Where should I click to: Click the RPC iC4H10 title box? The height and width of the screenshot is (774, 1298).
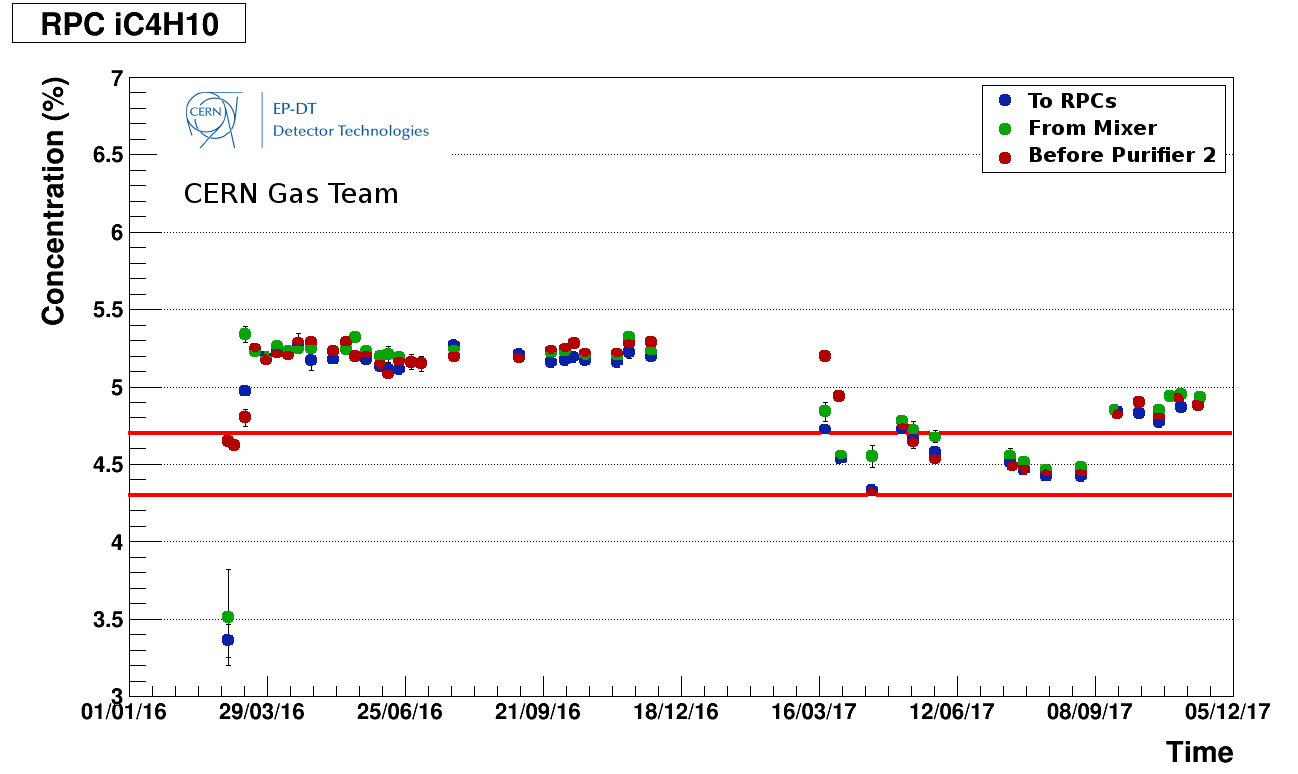128,25
